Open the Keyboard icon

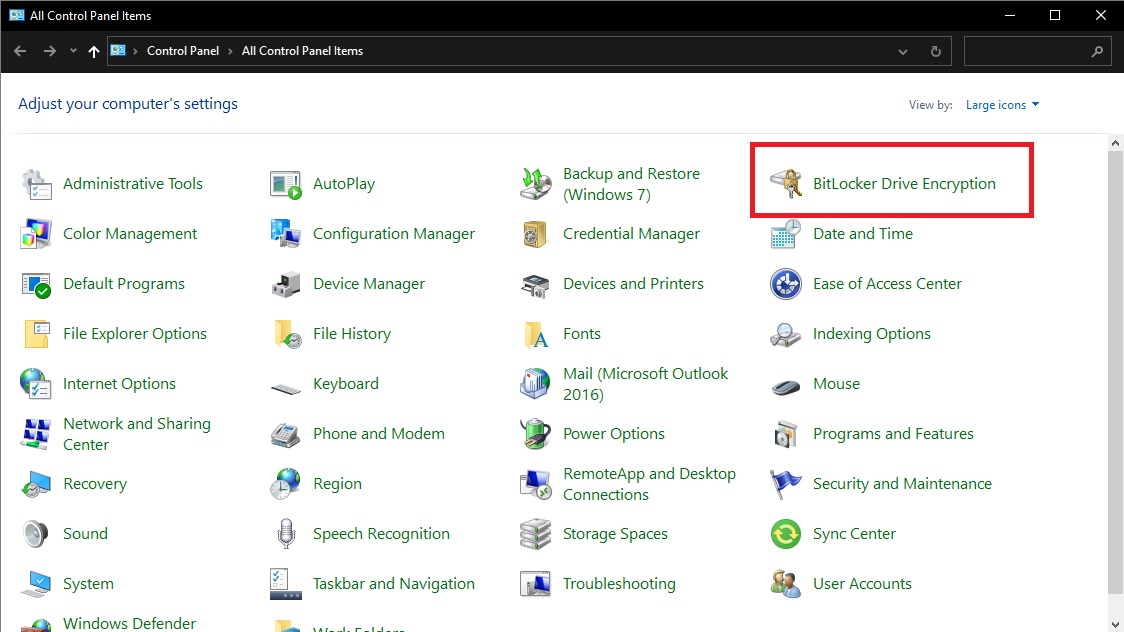285,388
